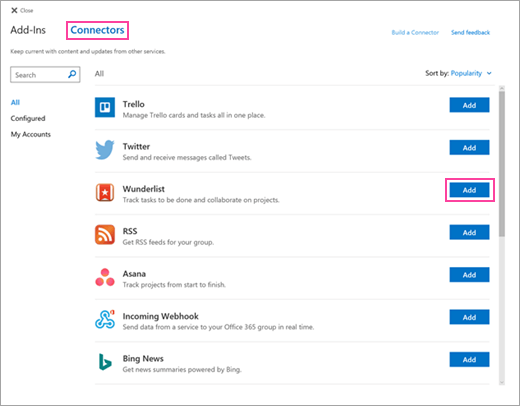Screen dimensions: 520x406
Task: Click the Twitter bird icon
Action: coord(105,150)
